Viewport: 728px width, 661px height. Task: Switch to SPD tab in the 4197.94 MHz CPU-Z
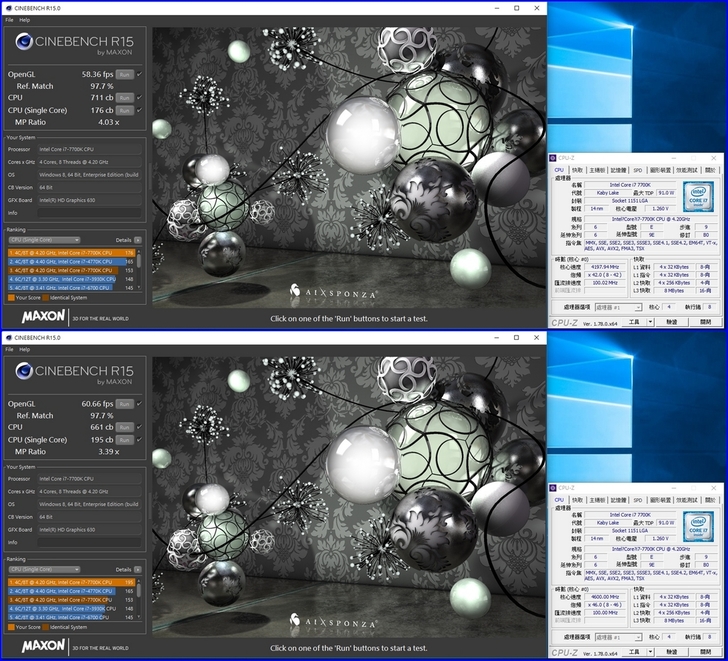pos(636,170)
